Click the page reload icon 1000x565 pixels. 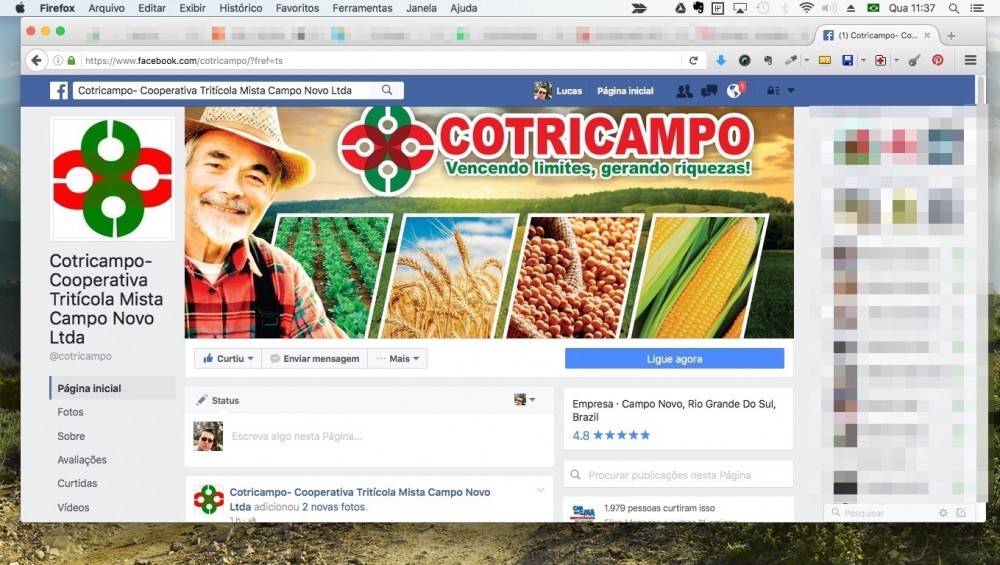click(x=693, y=61)
